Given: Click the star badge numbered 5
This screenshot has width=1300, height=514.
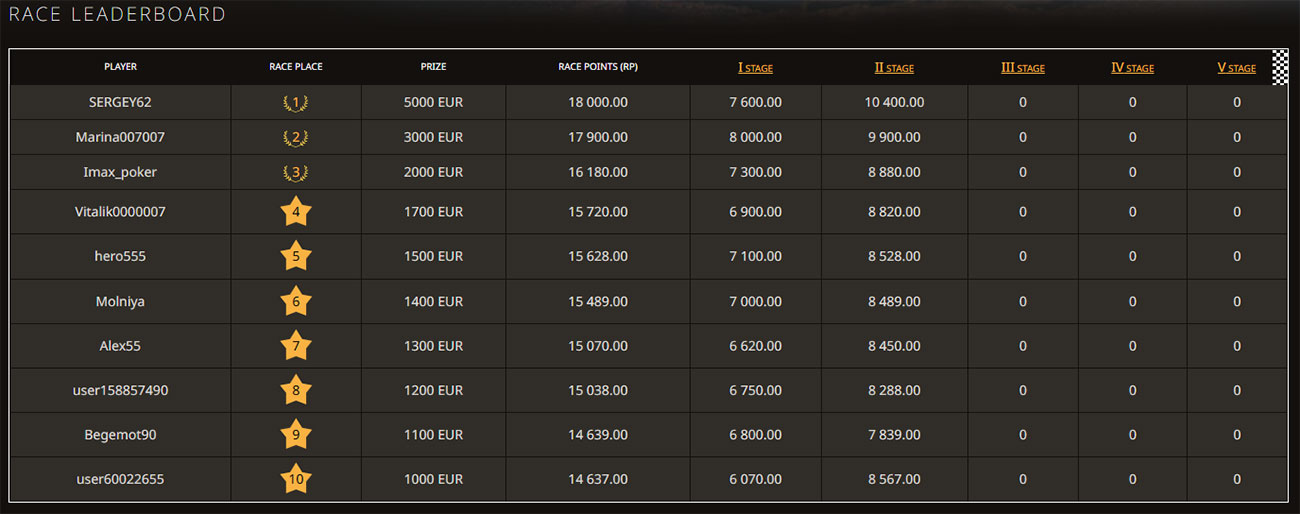Looking at the screenshot, I should tap(296, 256).
